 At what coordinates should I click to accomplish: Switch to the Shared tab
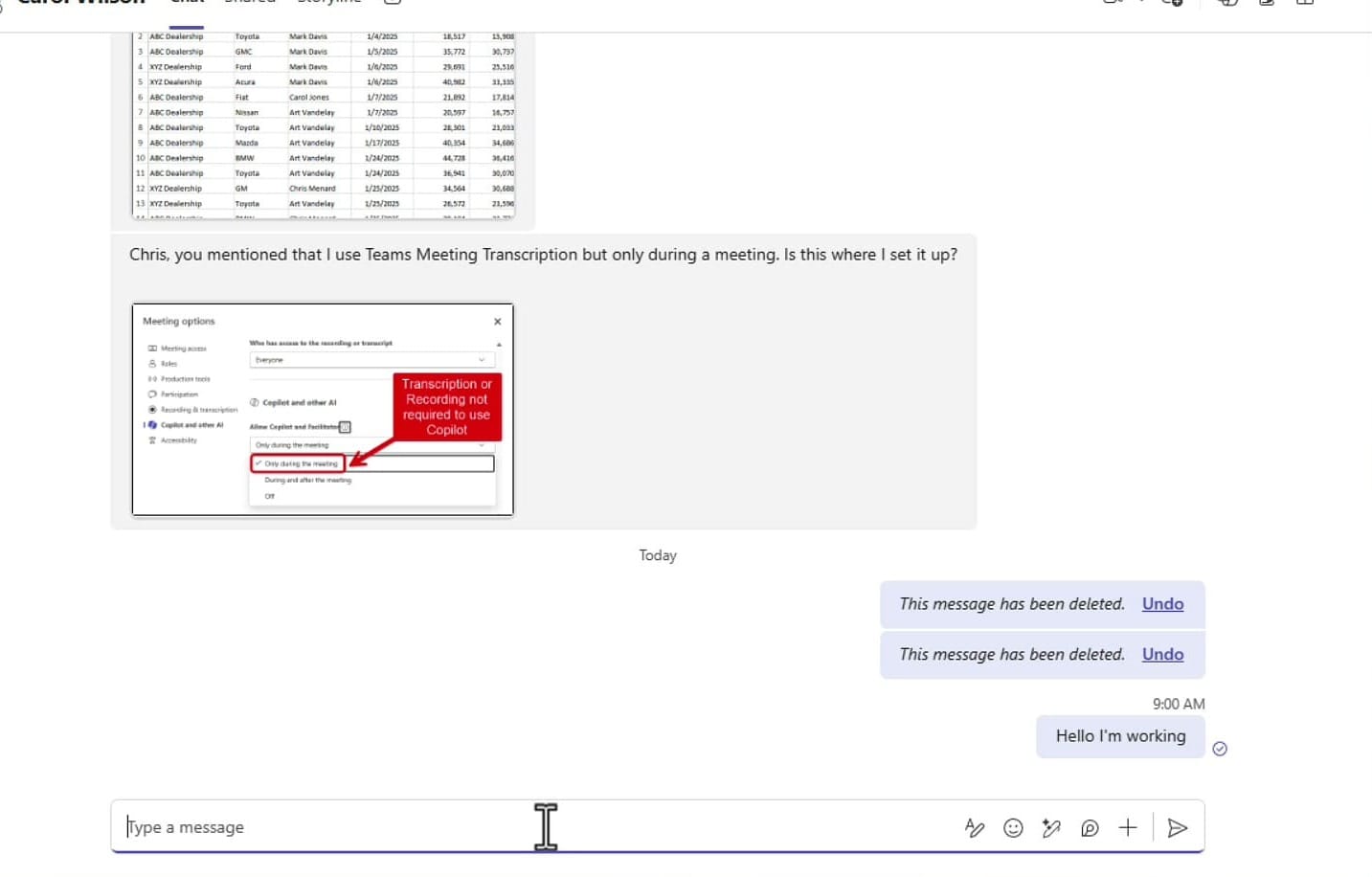(250, 2)
